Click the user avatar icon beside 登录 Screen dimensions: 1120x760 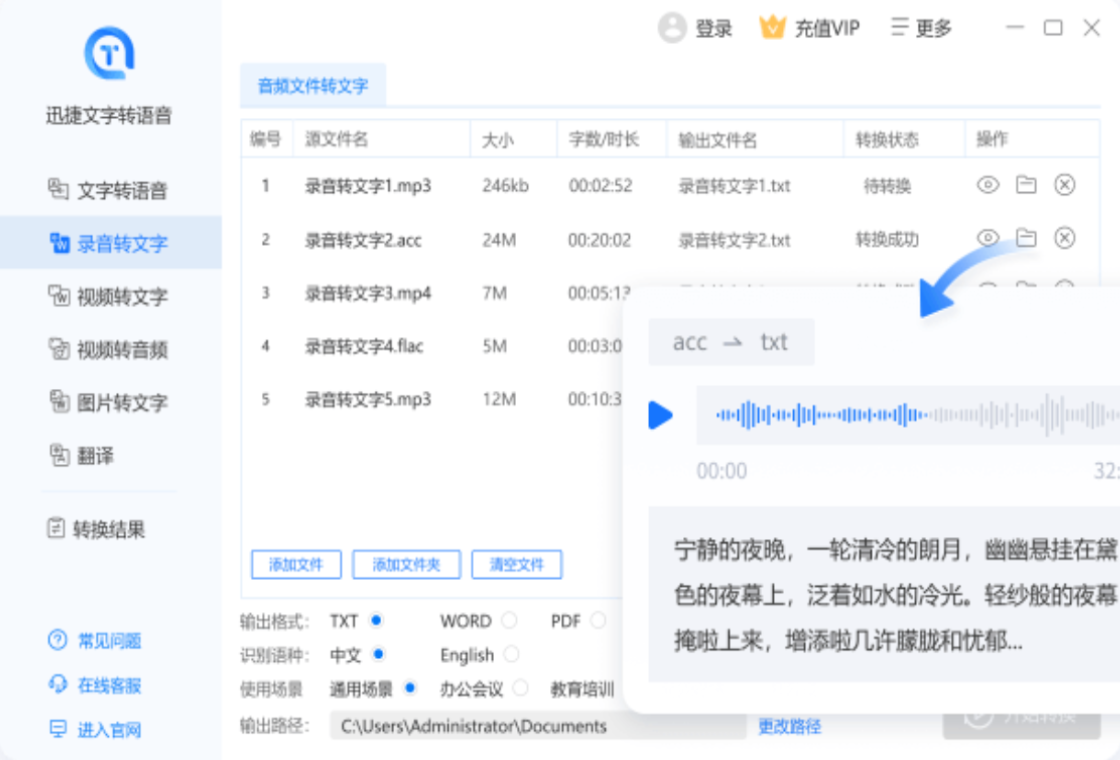pos(672,28)
